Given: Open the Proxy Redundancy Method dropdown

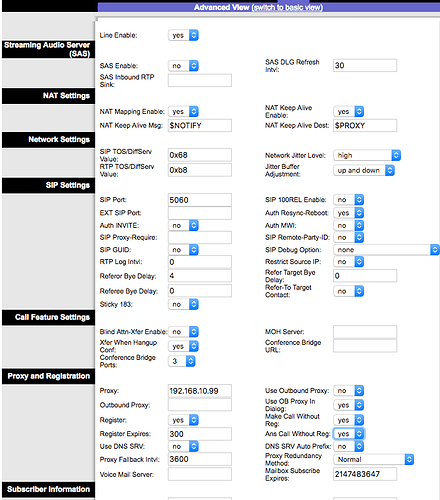Looking at the screenshot, I should 374,459.
